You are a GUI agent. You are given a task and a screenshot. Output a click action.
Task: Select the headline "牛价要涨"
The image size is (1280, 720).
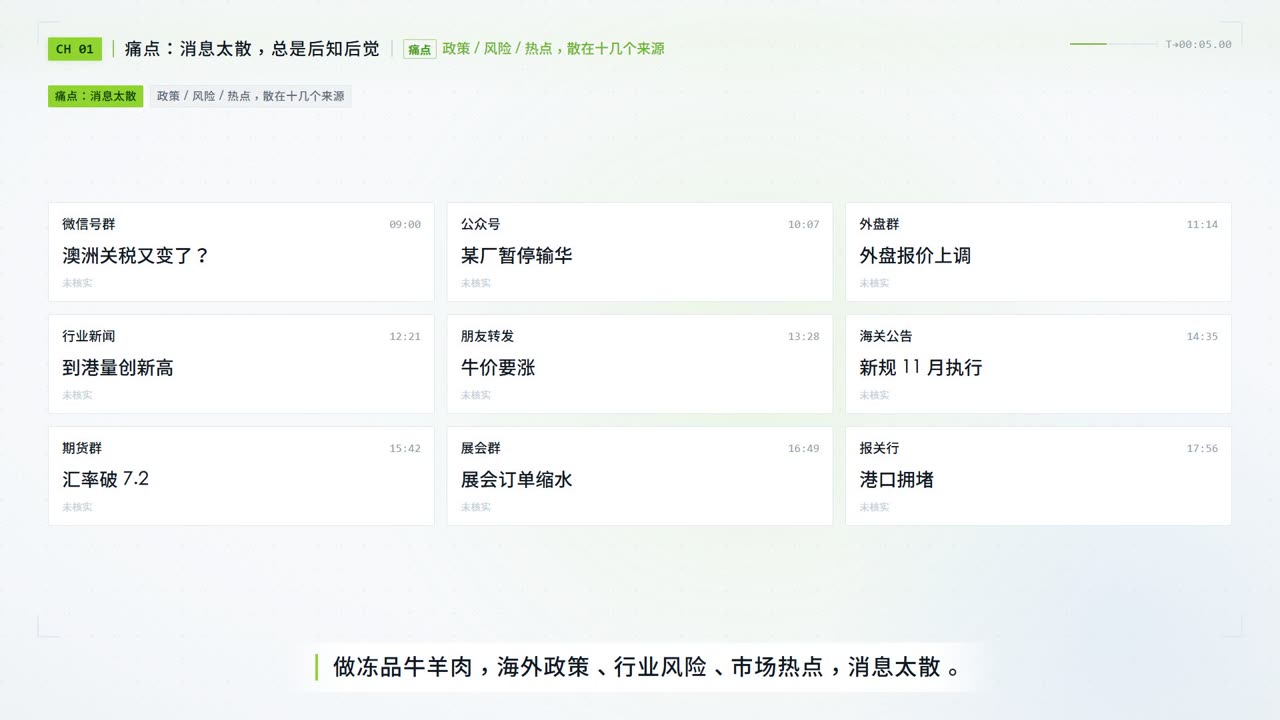pos(498,368)
